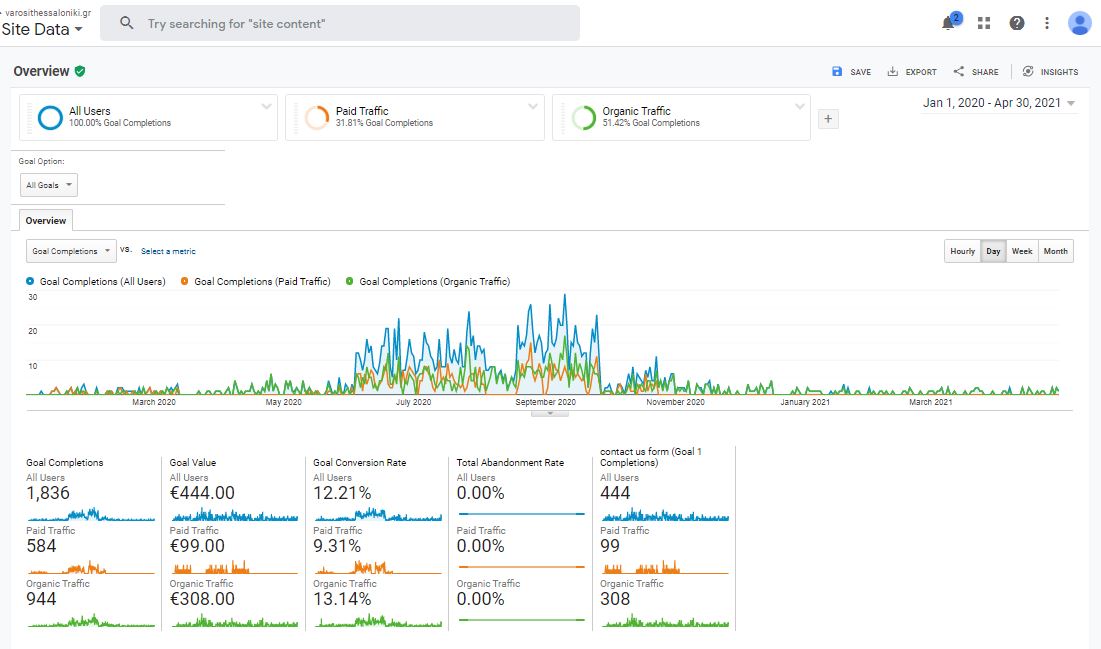Click the help question mark icon

pos(1017,23)
